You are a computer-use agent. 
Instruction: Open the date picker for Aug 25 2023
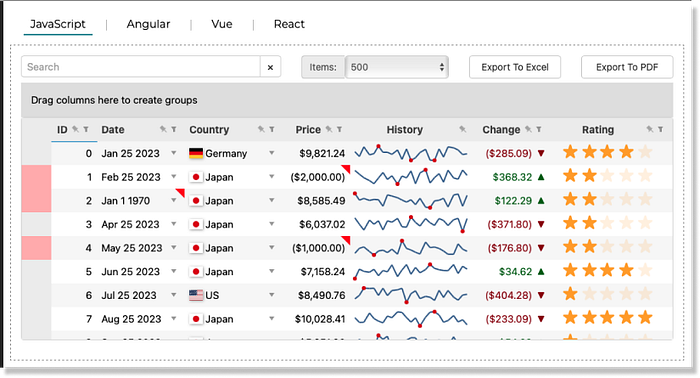click(174, 319)
